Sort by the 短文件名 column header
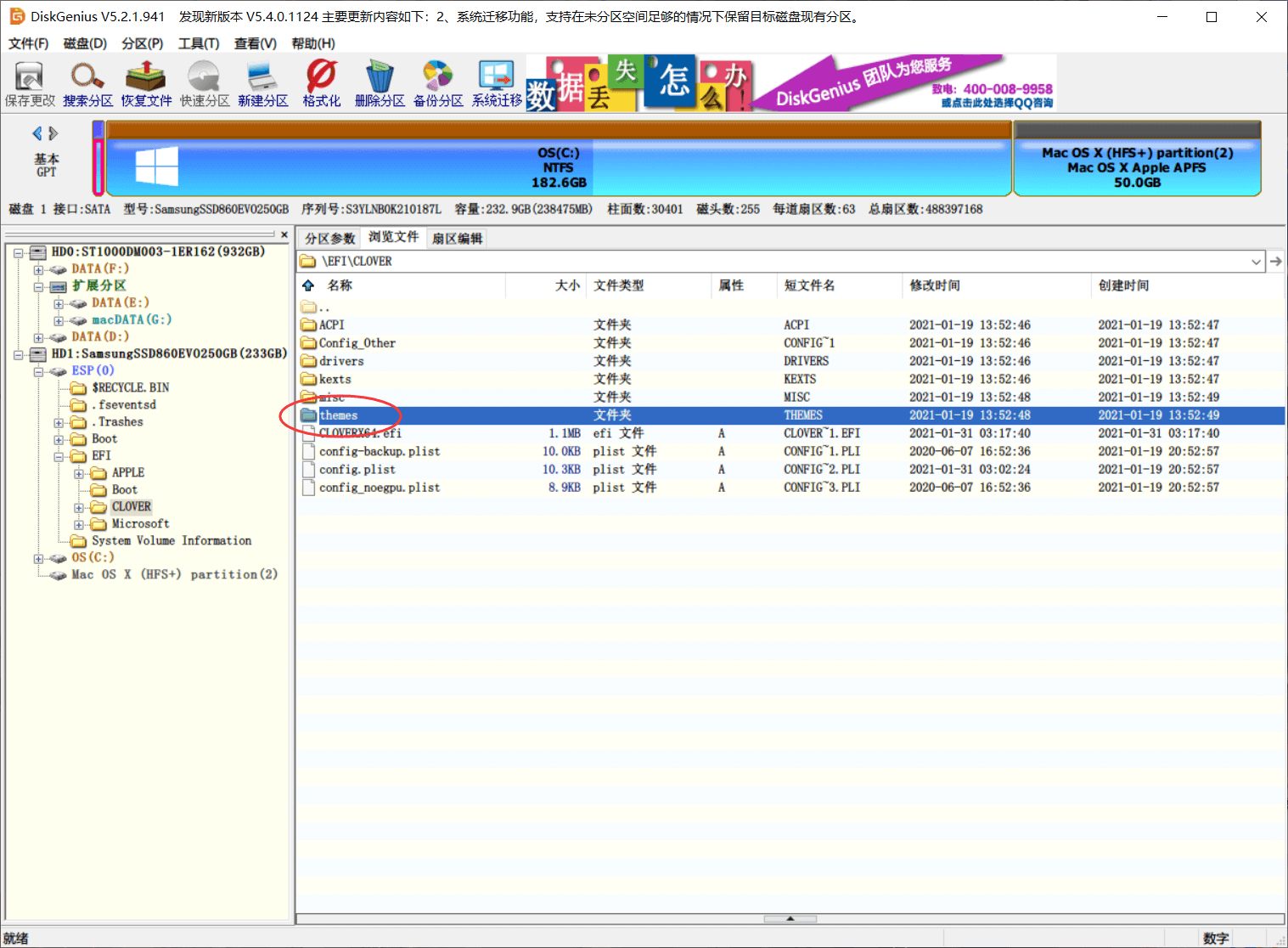The width and height of the screenshot is (1288, 948). click(x=809, y=285)
